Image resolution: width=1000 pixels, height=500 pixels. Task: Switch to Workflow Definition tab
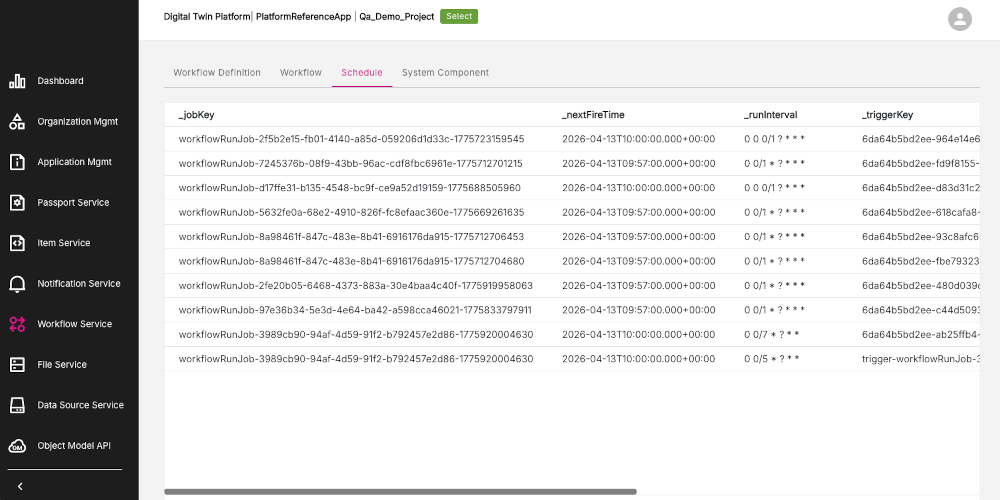(x=217, y=73)
